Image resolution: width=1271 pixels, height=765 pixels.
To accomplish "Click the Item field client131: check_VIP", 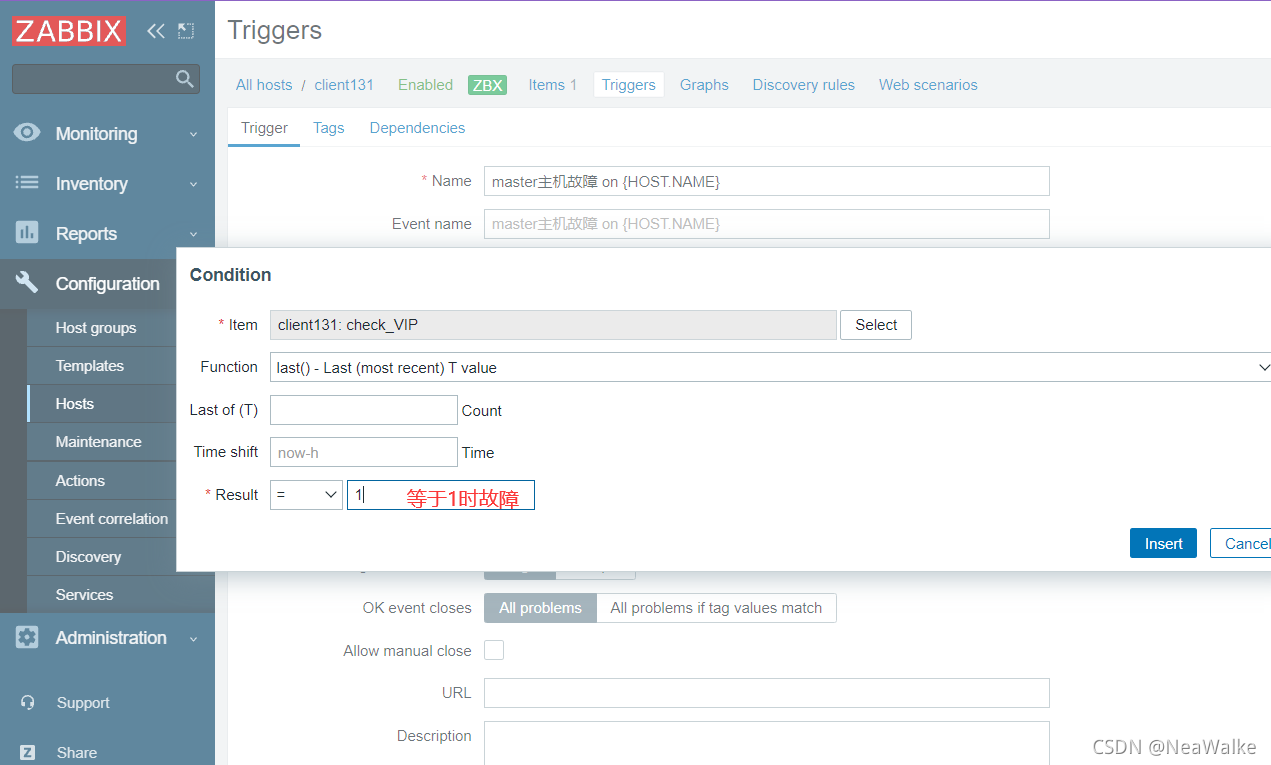I will pyautogui.click(x=553, y=325).
